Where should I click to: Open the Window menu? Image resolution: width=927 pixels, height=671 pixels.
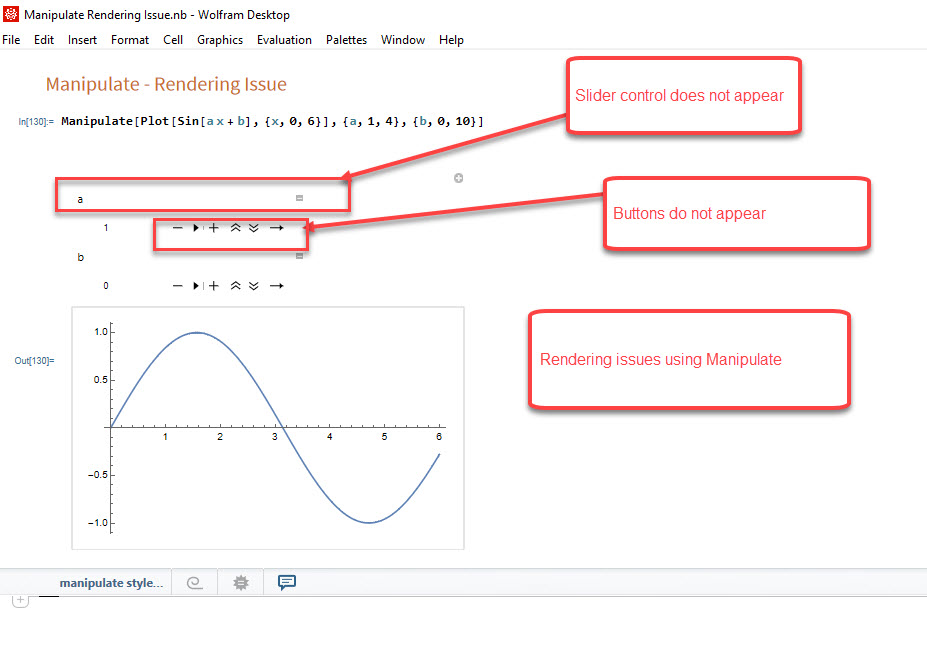pyautogui.click(x=403, y=40)
